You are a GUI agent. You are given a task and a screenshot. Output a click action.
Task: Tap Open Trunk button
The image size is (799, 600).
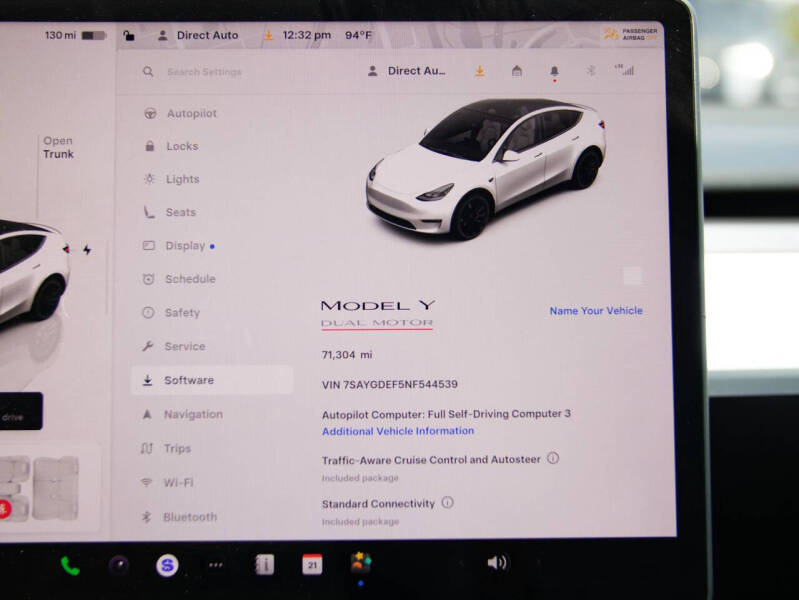click(58, 147)
